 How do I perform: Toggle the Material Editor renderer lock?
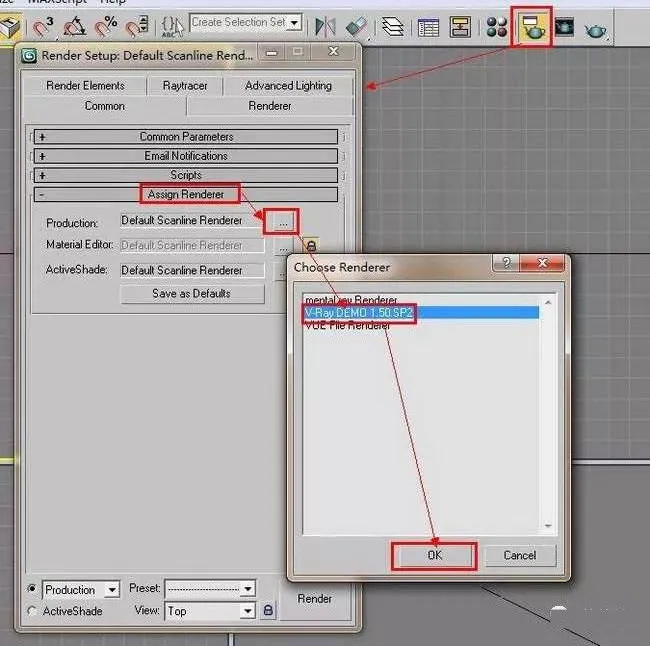tap(311, 245)
